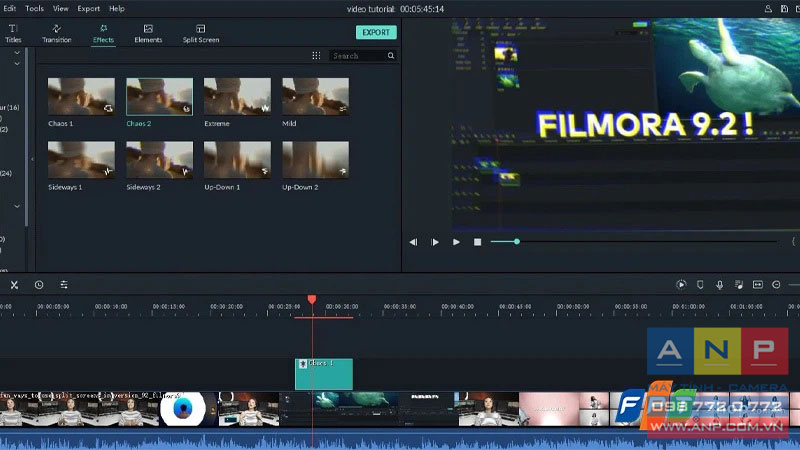800x450 pixels.
Task: Click the play-frame-by-frame button
Action: coord(435,242)
